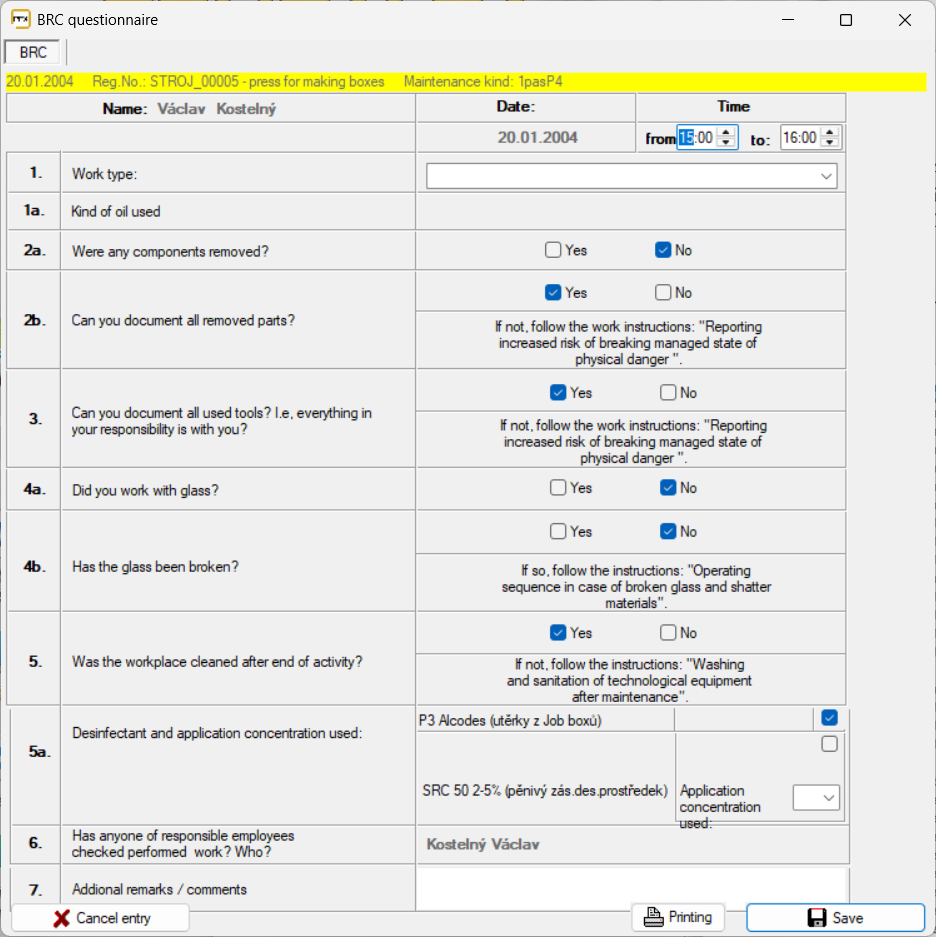Click the checker name Kostelný Václav
This screenshot has width=936, height=937.
tap(483, 844)
